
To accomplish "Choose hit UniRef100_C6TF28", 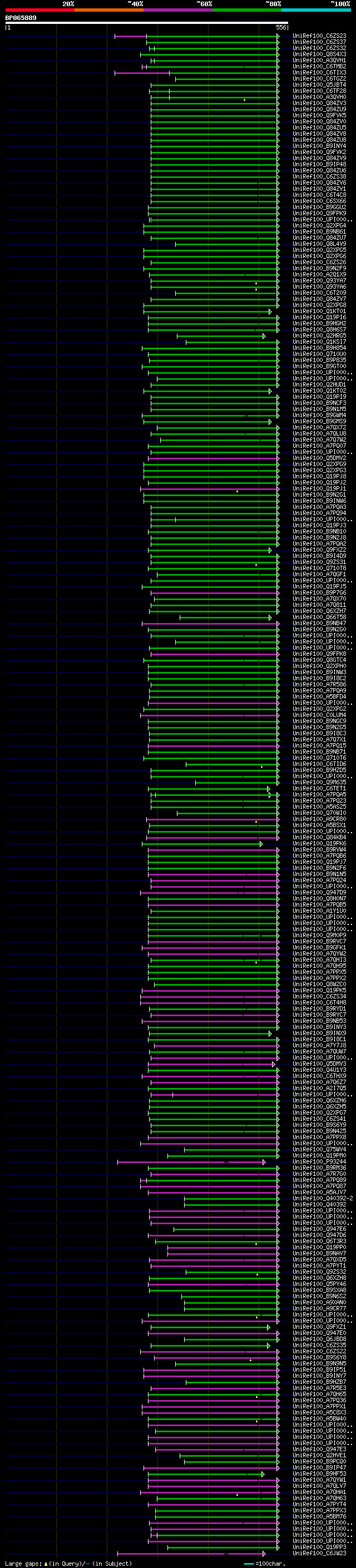I will coord(319,91).
